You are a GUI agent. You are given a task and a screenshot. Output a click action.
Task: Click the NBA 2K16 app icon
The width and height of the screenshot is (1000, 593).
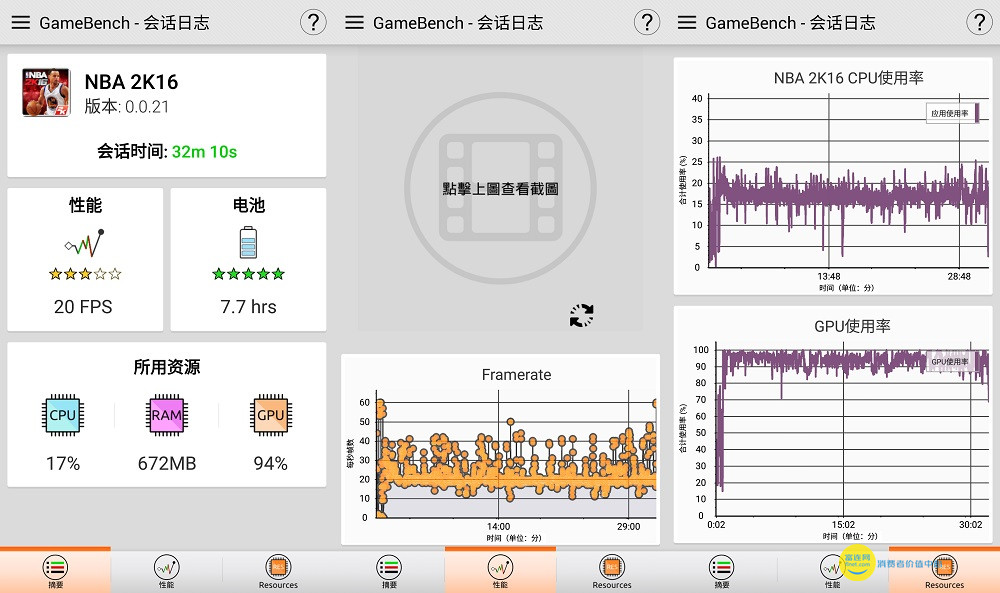click(46, 92)
